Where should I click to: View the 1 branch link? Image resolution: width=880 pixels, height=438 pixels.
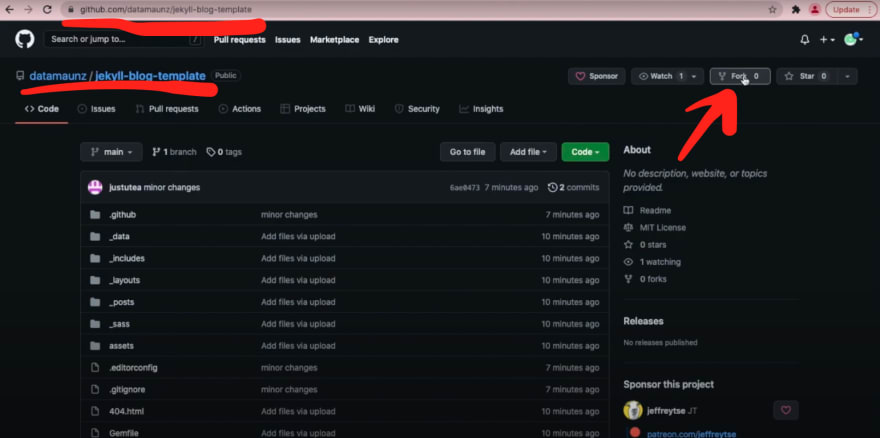click(x=175, y=152)
